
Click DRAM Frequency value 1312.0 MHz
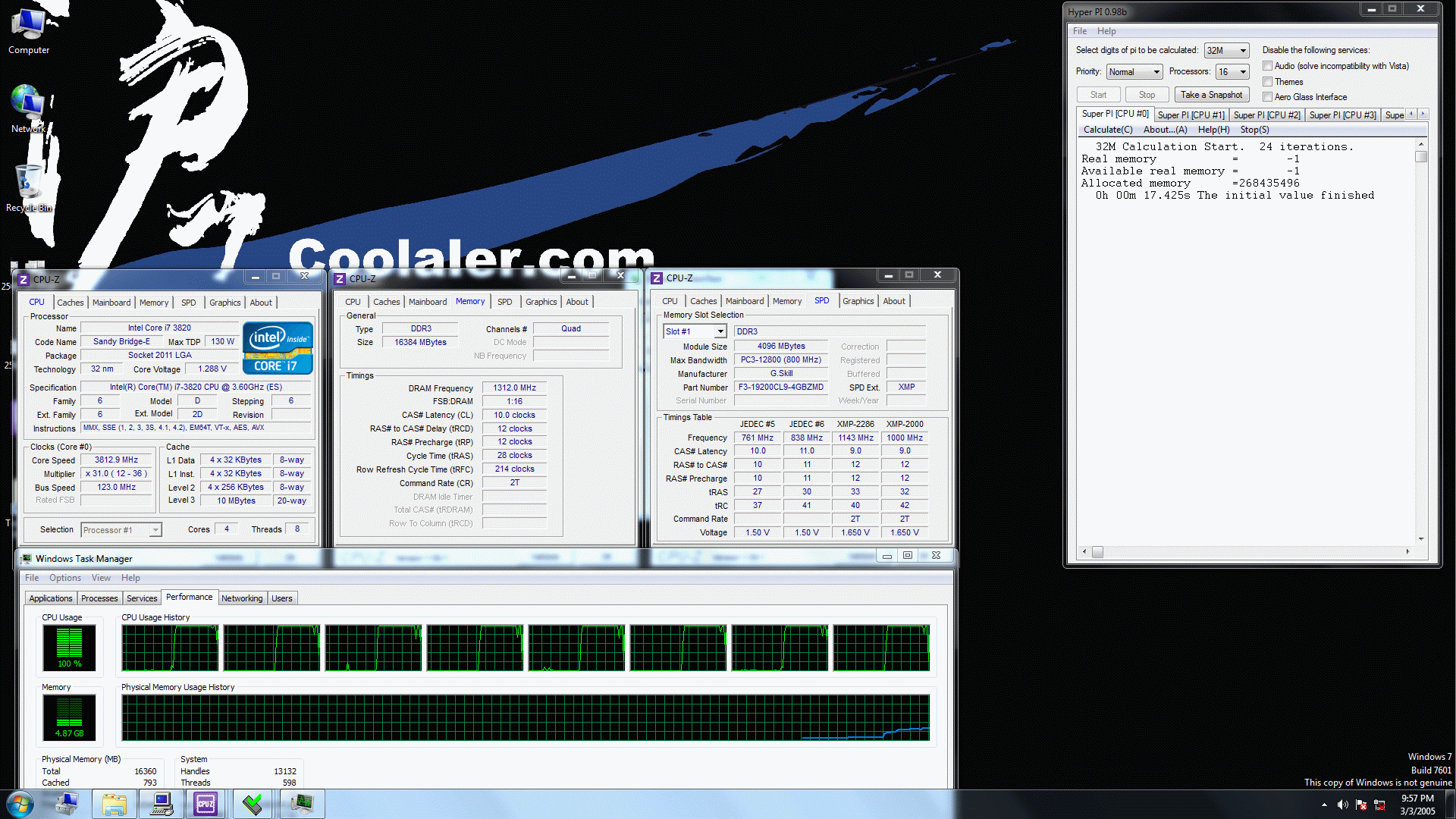coord(514,388)
